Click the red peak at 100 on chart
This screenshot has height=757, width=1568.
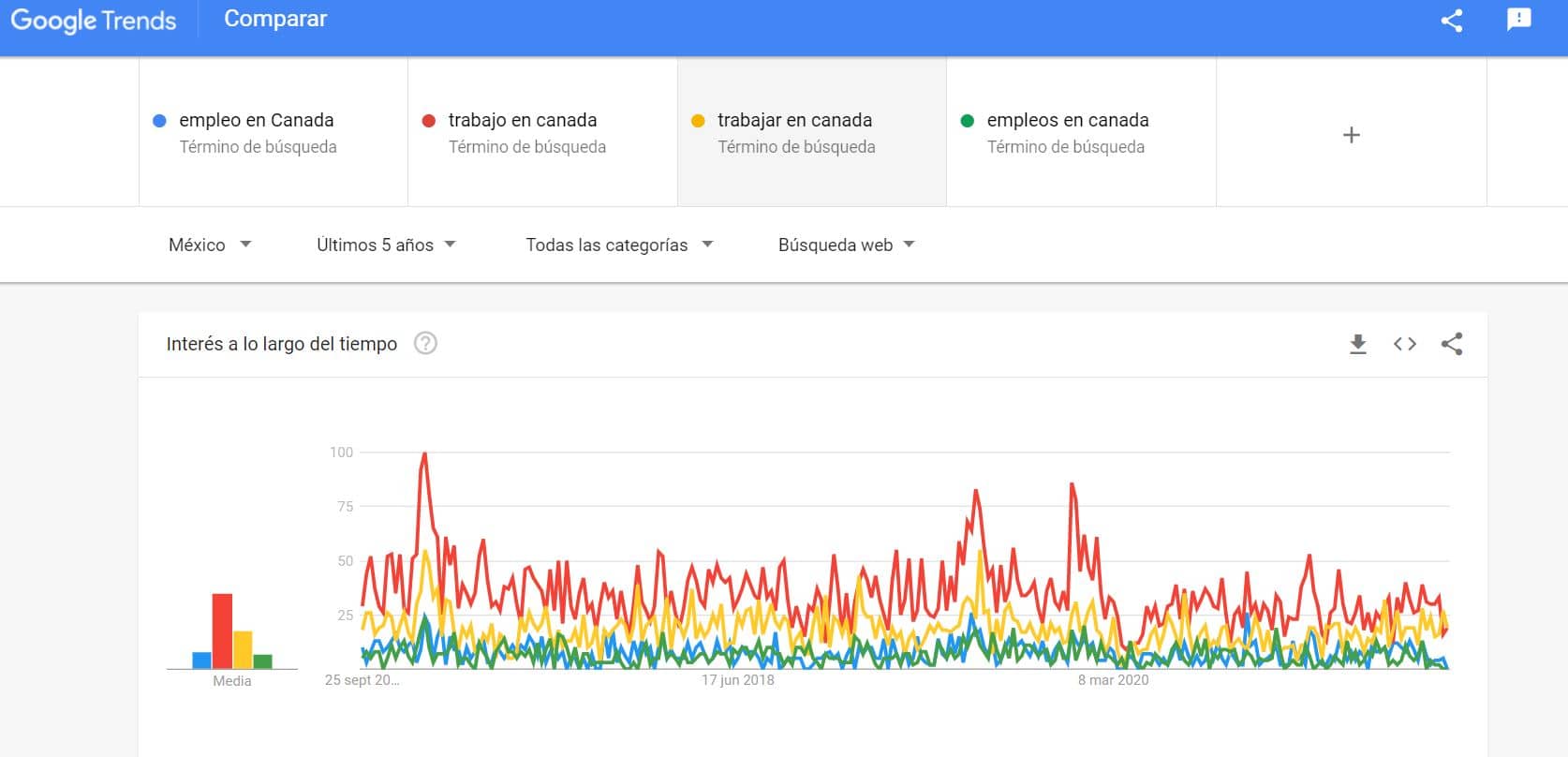[x=424, y=455]
